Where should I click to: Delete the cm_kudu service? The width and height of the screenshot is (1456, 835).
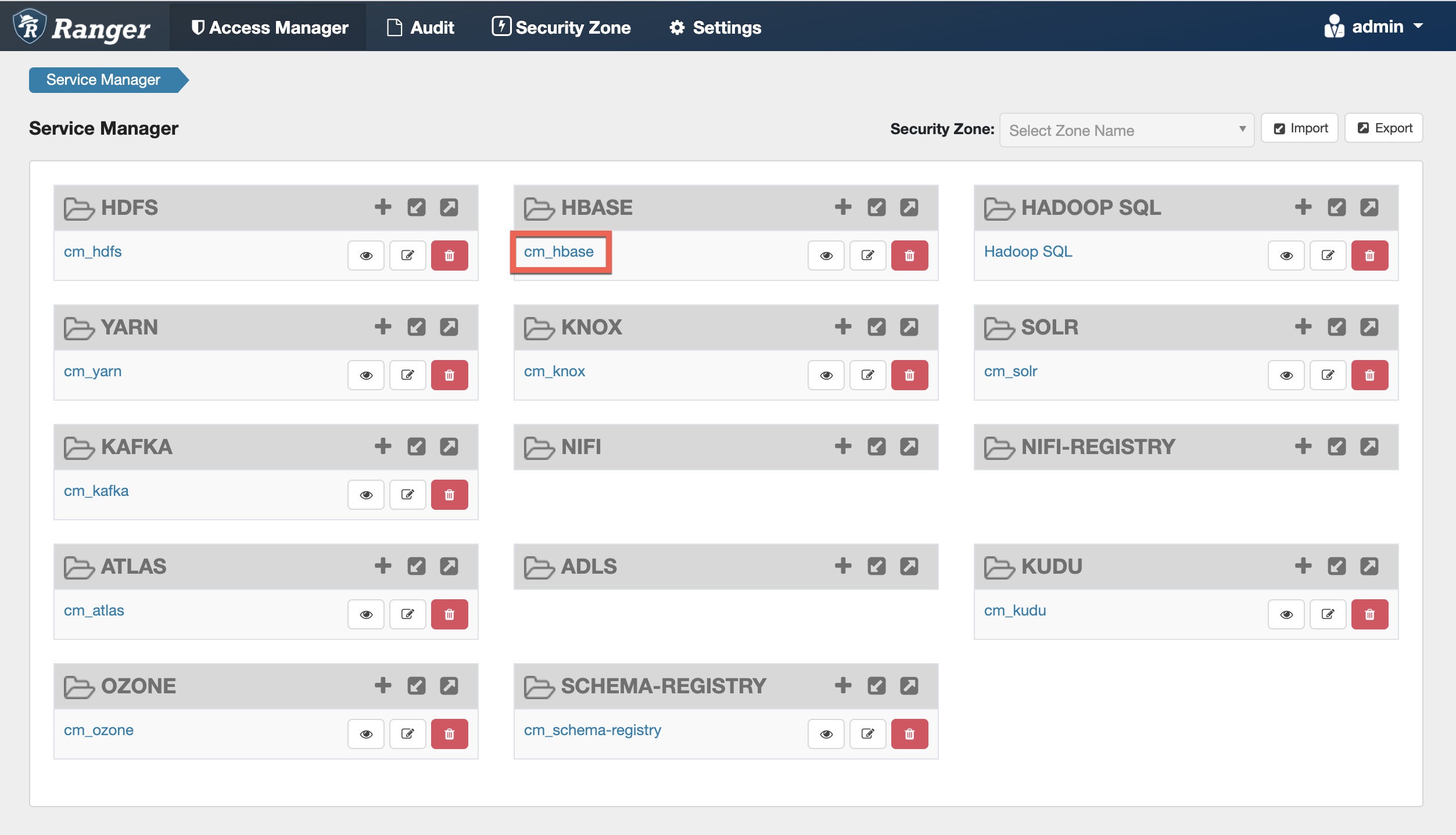point(1369,614)
